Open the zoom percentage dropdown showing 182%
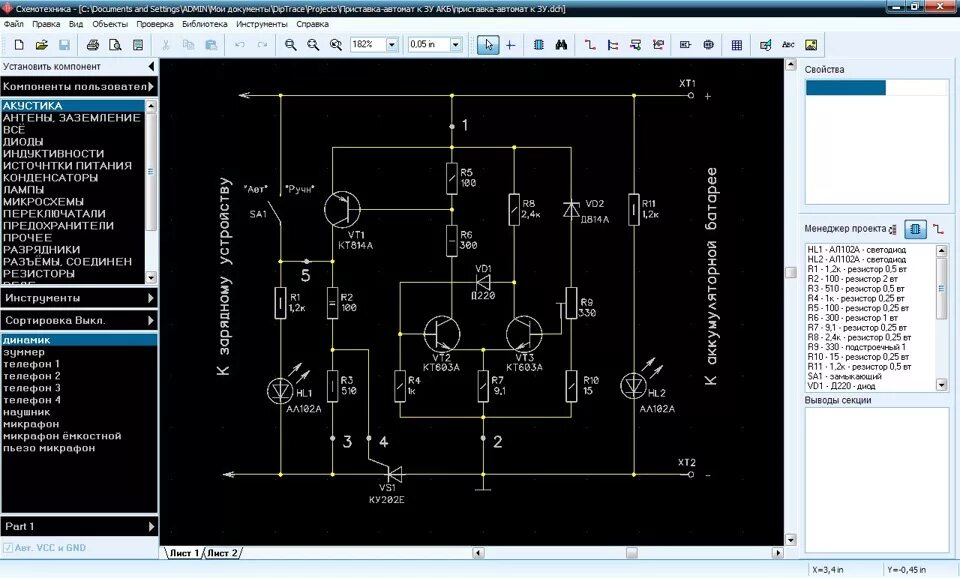 click(x=392, y=45)
